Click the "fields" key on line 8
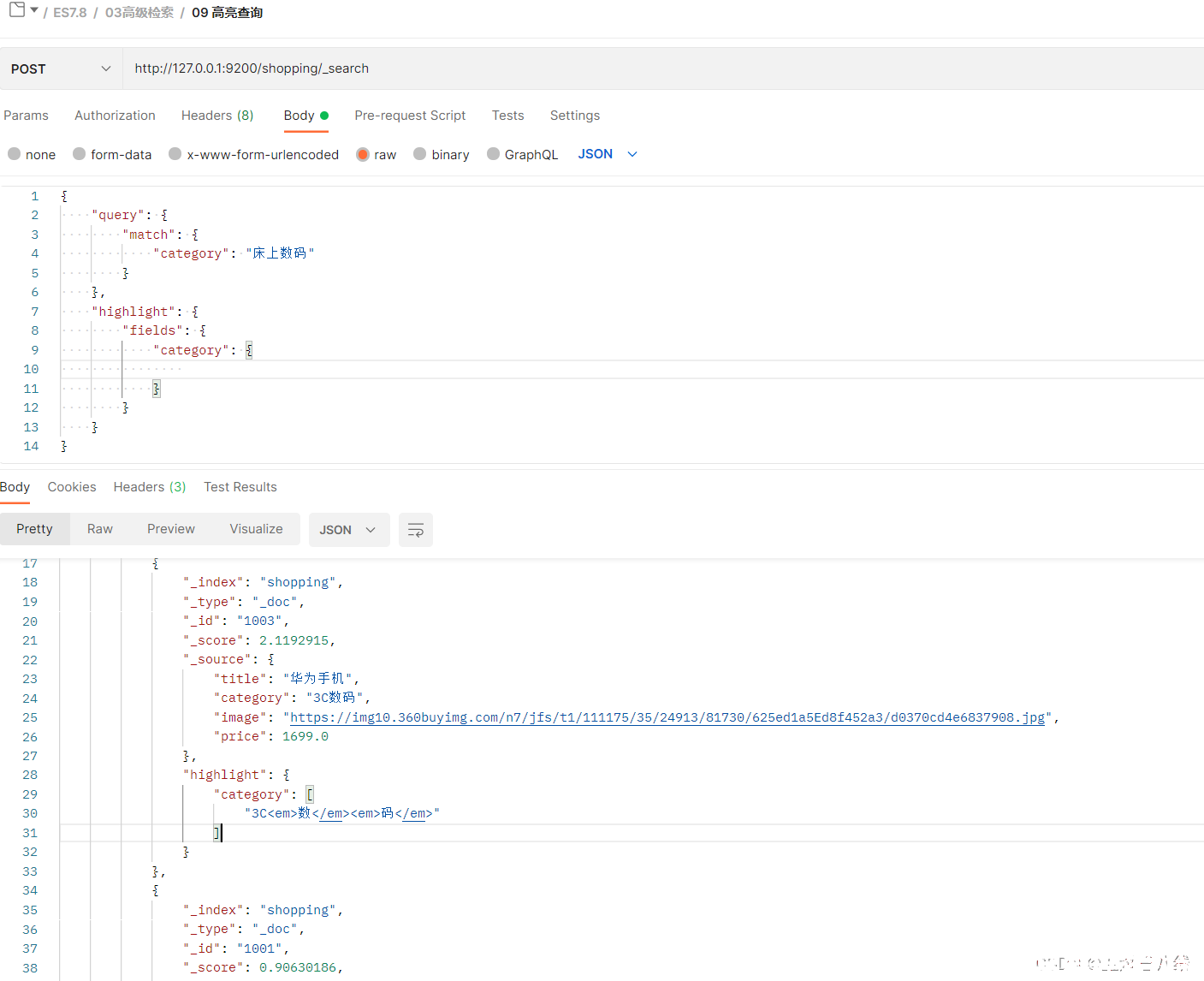The height and width of the screenshot is (981, 1204). [153, 330]
